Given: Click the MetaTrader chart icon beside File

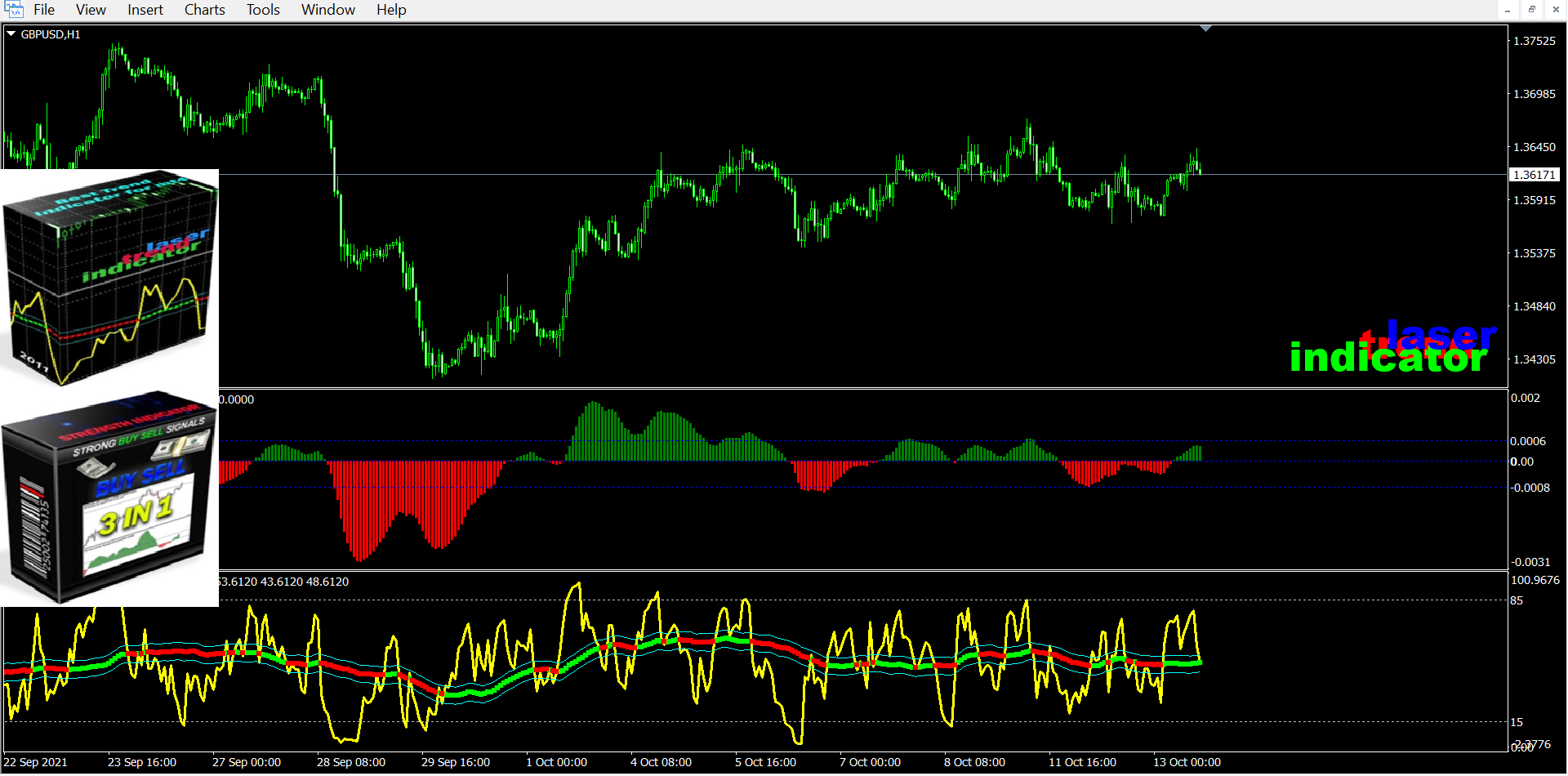Looking at the screenshot, I should [14, 10].
